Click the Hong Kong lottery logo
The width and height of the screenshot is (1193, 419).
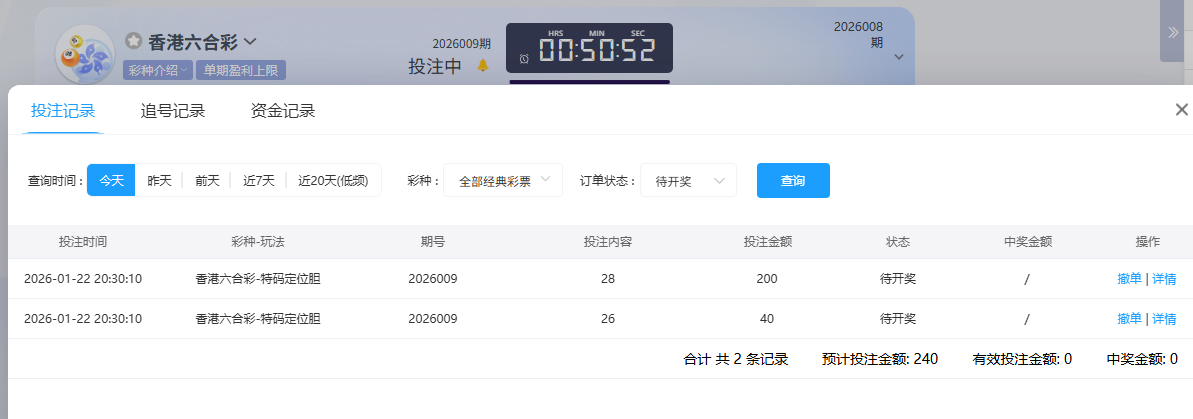click(84, 55)
